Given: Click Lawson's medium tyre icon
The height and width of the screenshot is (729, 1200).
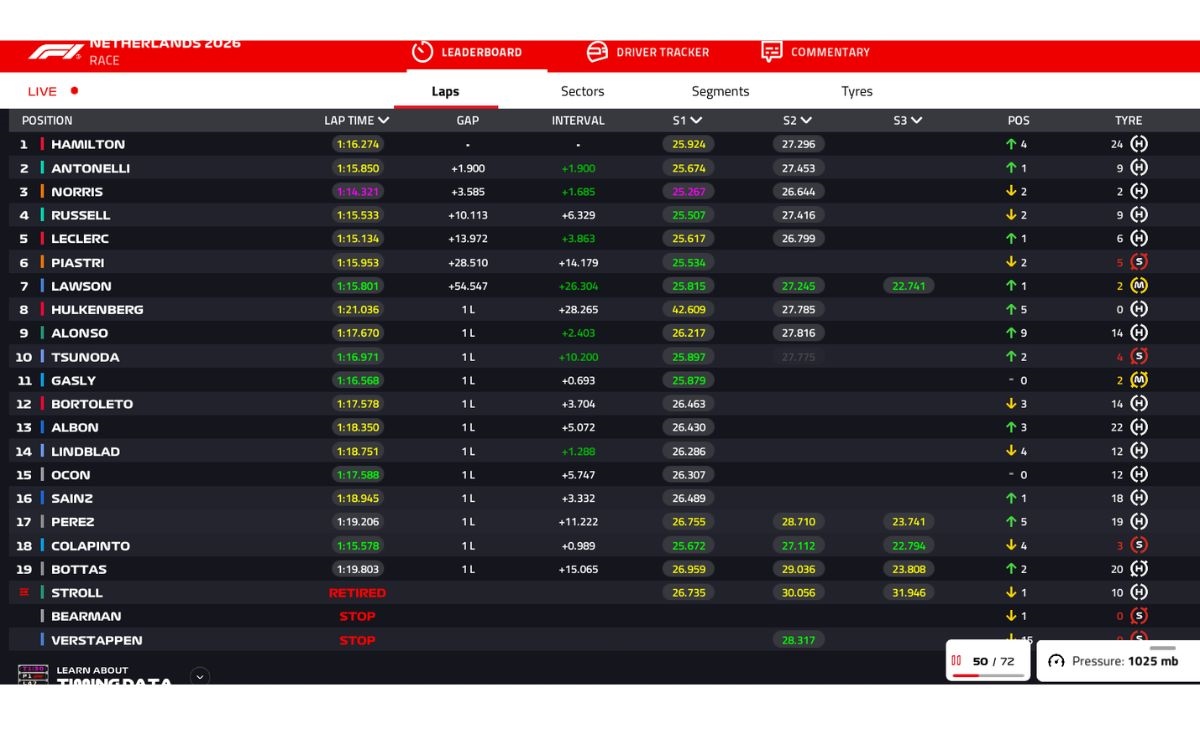Looking at the screenshot, I should tap(1138, 286).
